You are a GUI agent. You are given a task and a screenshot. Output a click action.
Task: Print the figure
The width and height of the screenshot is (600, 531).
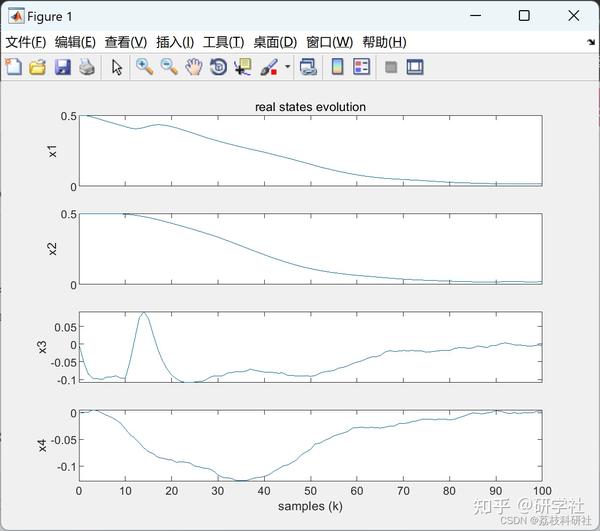87,67
